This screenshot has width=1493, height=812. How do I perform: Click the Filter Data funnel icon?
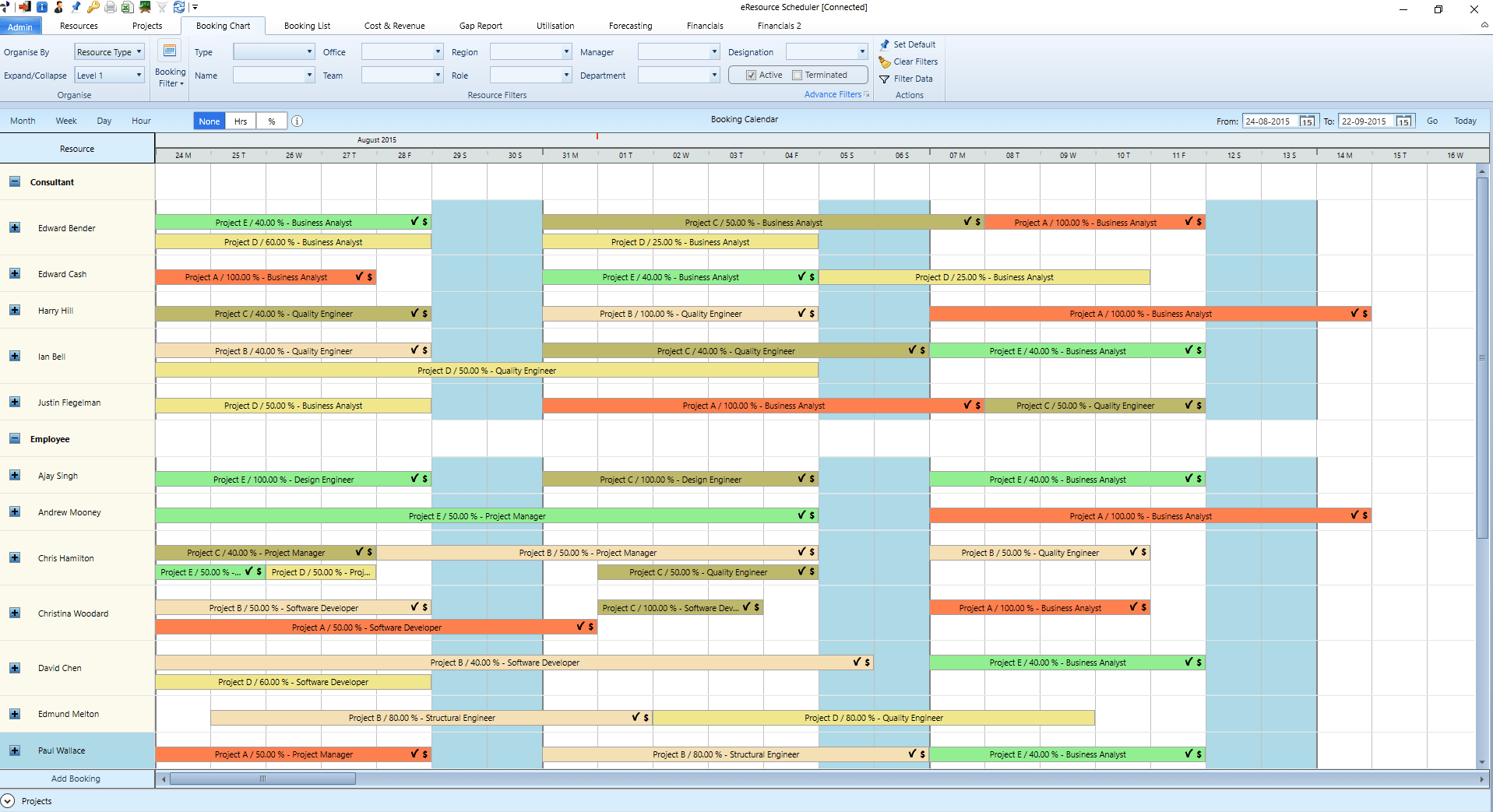884,79
